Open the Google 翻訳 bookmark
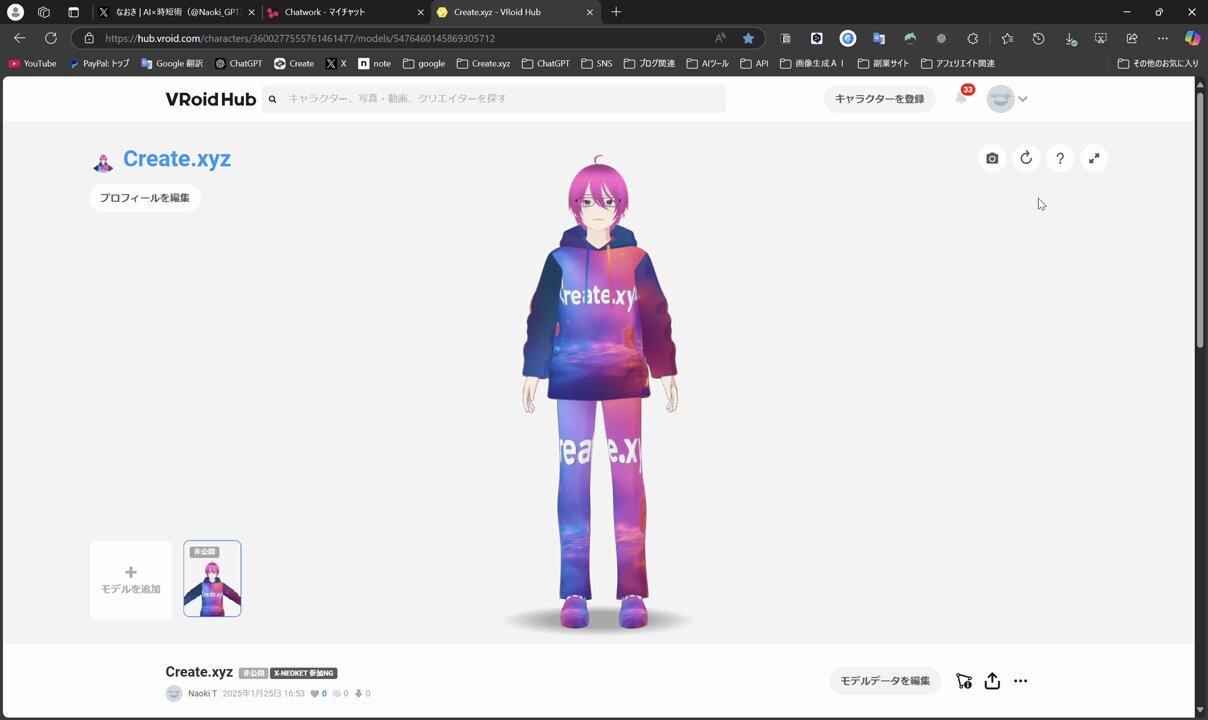Image resolution: width=1208 pixels, height=720 pixels. pos(172,63)
